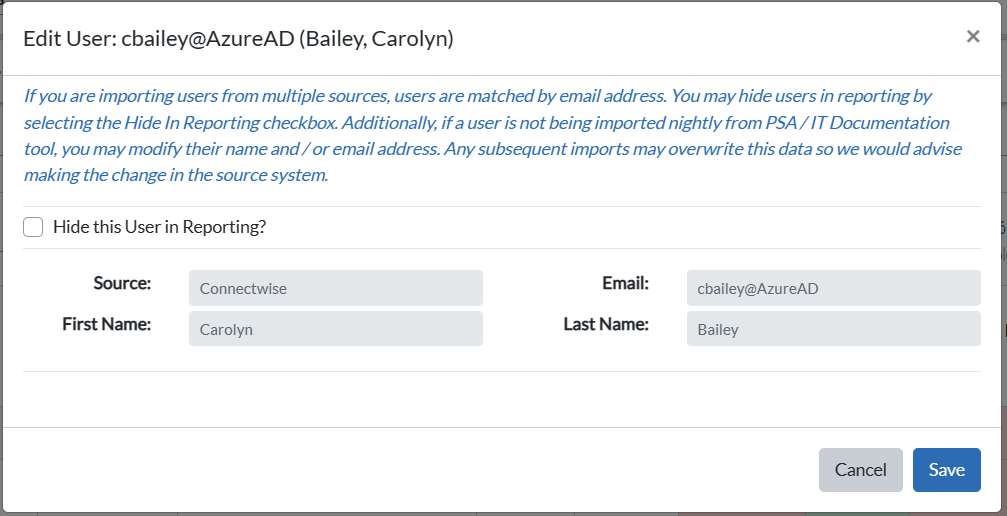Viewport: 1007px width, 516px height.
Task: Click the blank header space beside the title
Action: coord(706,39)
